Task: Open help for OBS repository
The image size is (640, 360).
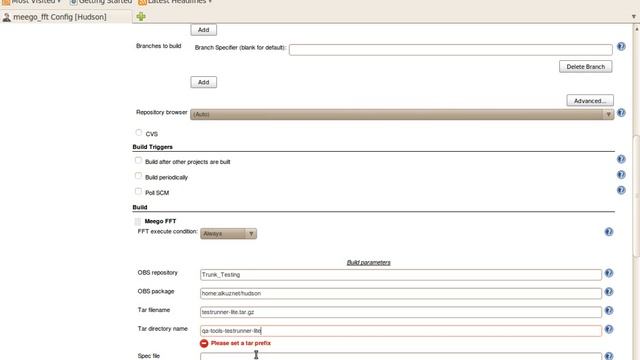Action: point(609,273)
